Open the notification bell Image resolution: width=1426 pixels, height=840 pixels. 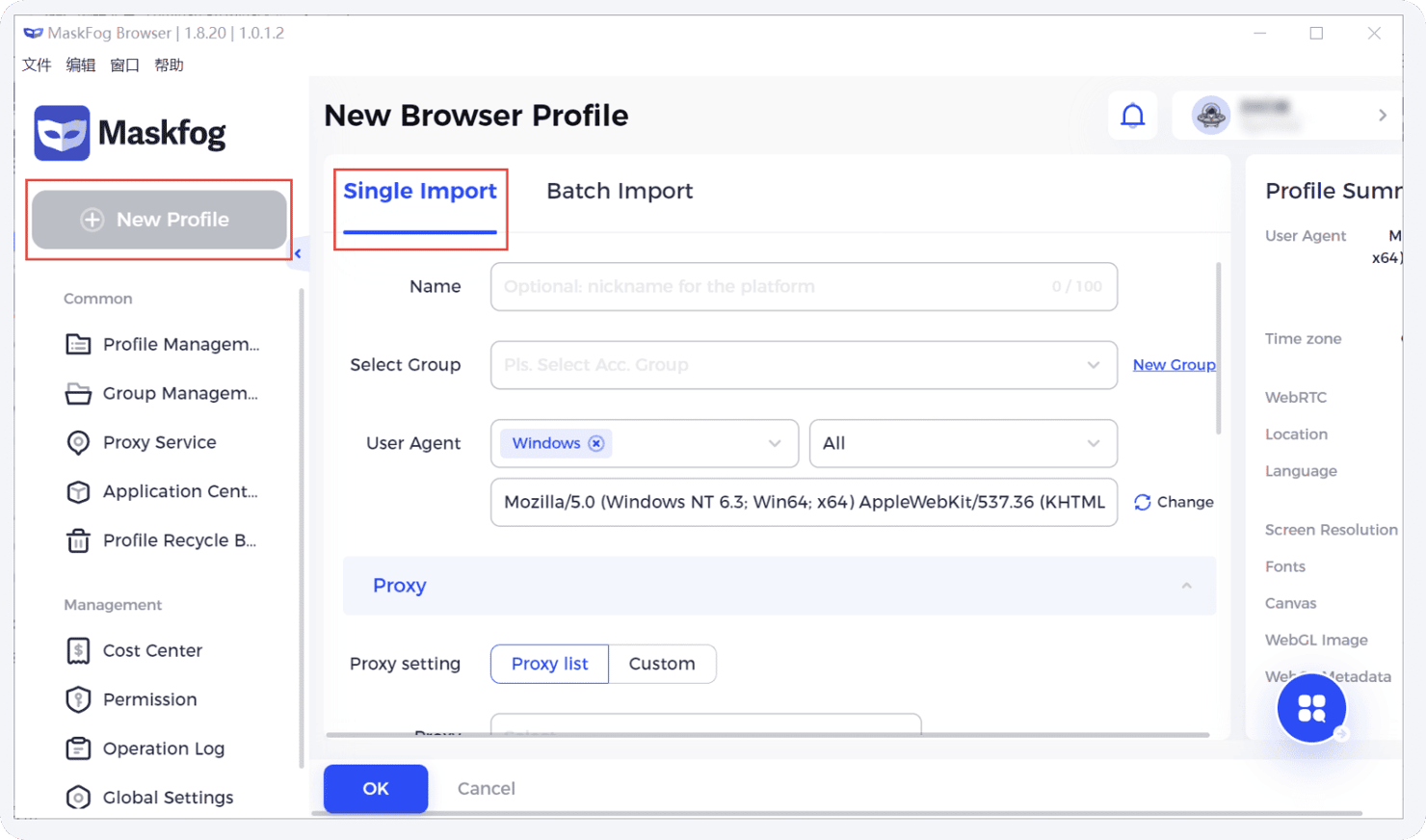point(1133,116)
